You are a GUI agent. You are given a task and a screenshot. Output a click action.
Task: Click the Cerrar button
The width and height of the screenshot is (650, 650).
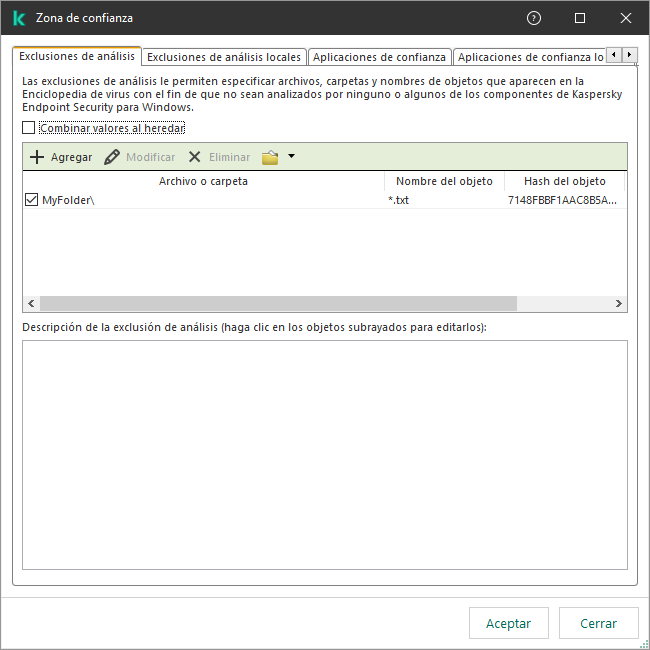tap(598, 623)
